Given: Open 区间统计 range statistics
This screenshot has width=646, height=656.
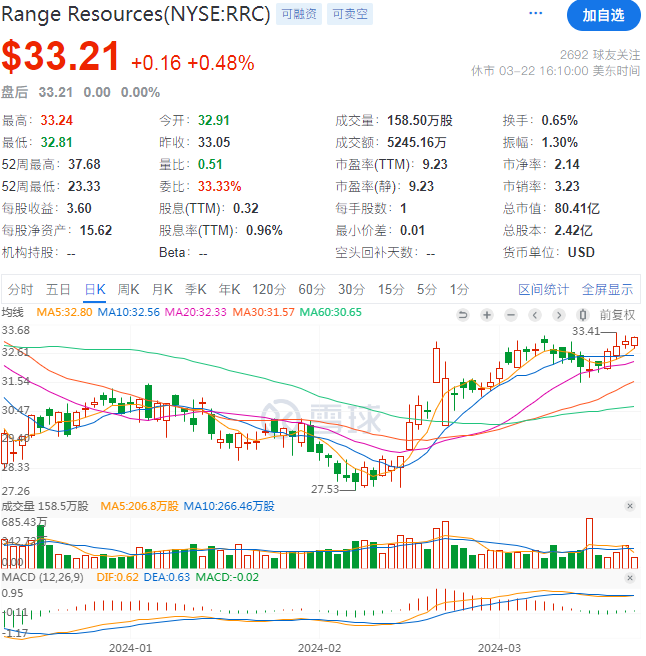Looking at the screenshot, I should click(543, 289).
